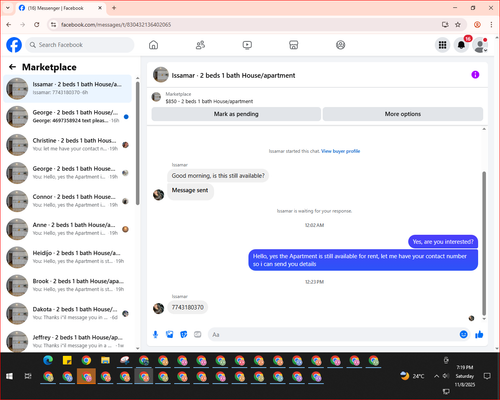Viewport: 500px width, 400px height.
Task: Open Chrome tab search dropdown arrow
Action: 8,8
